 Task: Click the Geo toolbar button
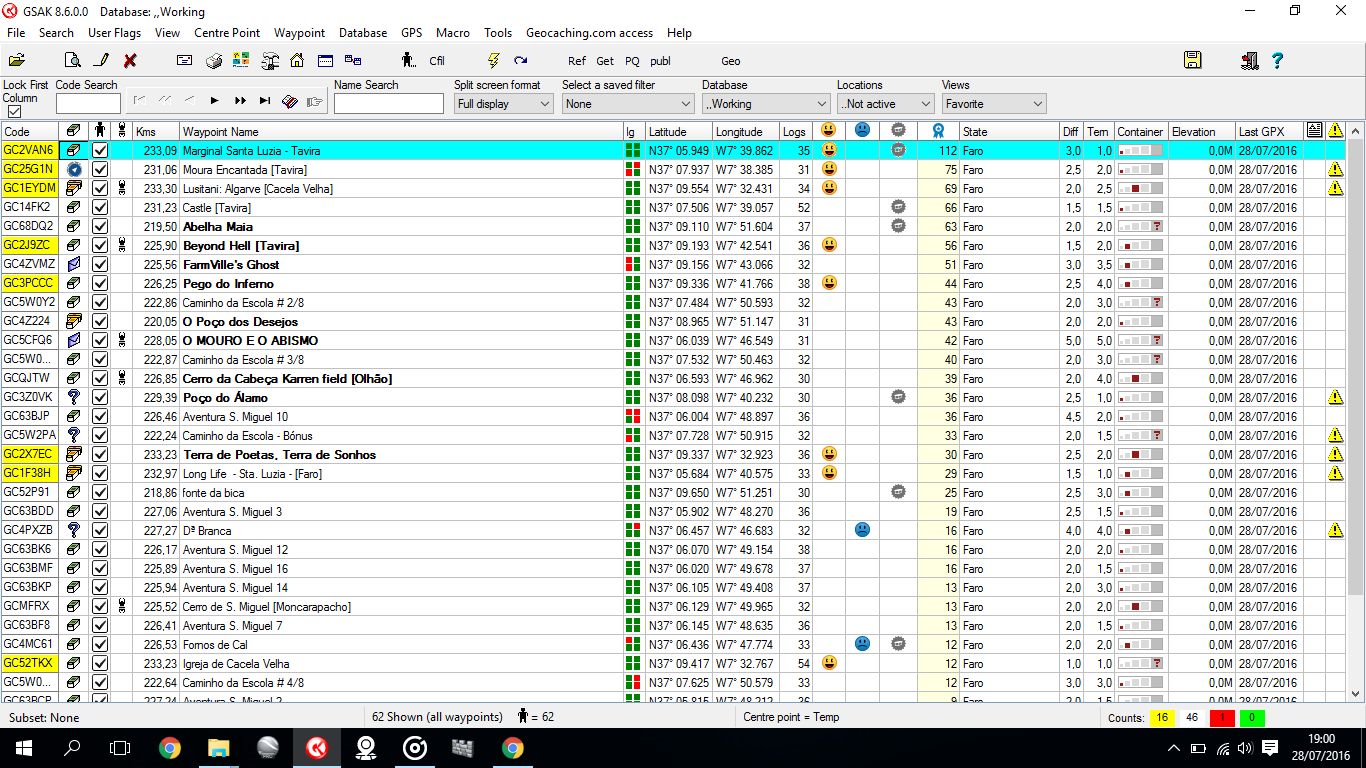click(731, 61)
